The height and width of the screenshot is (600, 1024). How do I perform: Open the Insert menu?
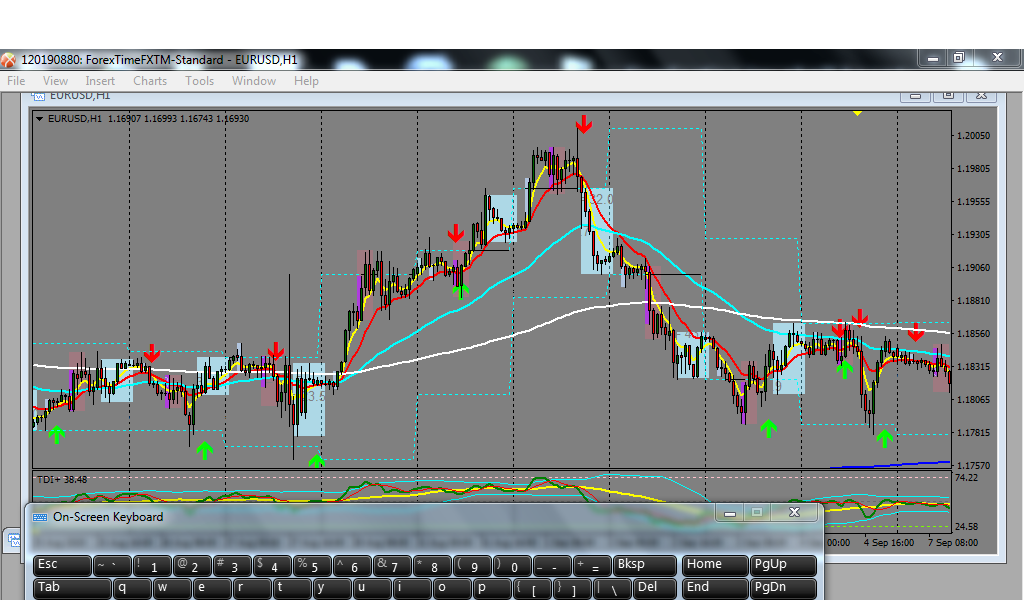(x=100, y=81)
